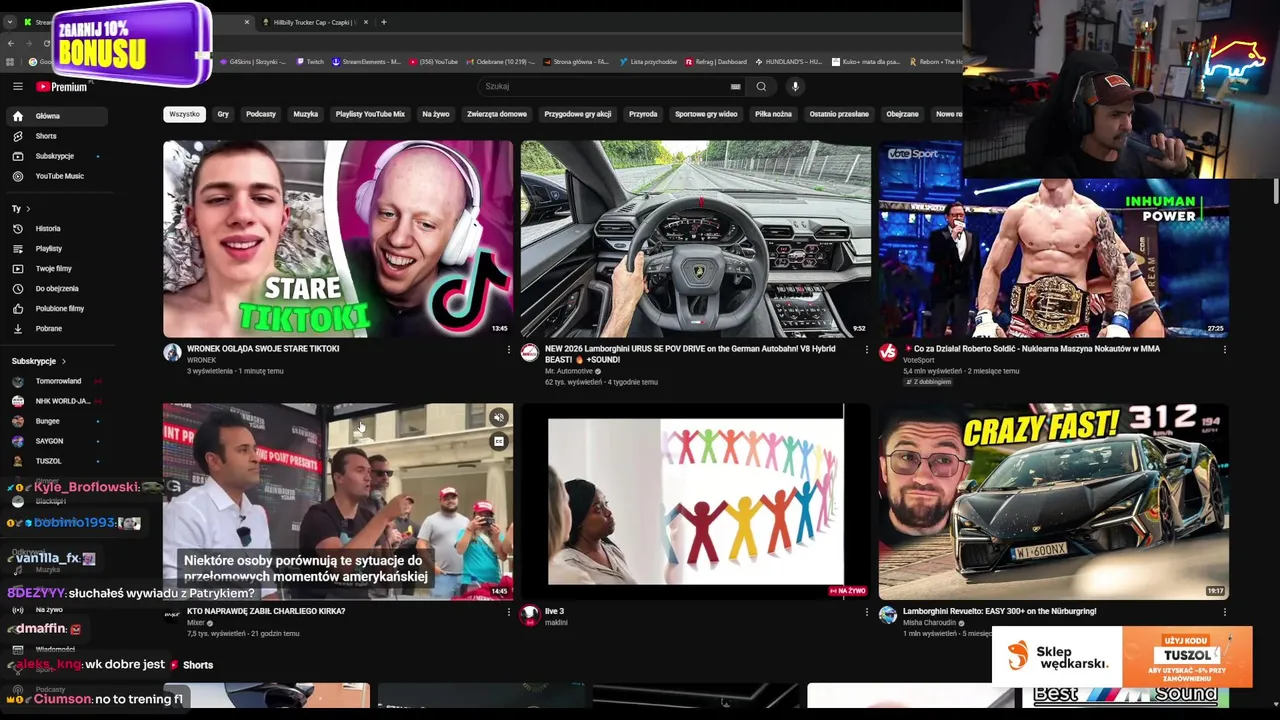Select the Wszystko filter chip

point(184,114)
